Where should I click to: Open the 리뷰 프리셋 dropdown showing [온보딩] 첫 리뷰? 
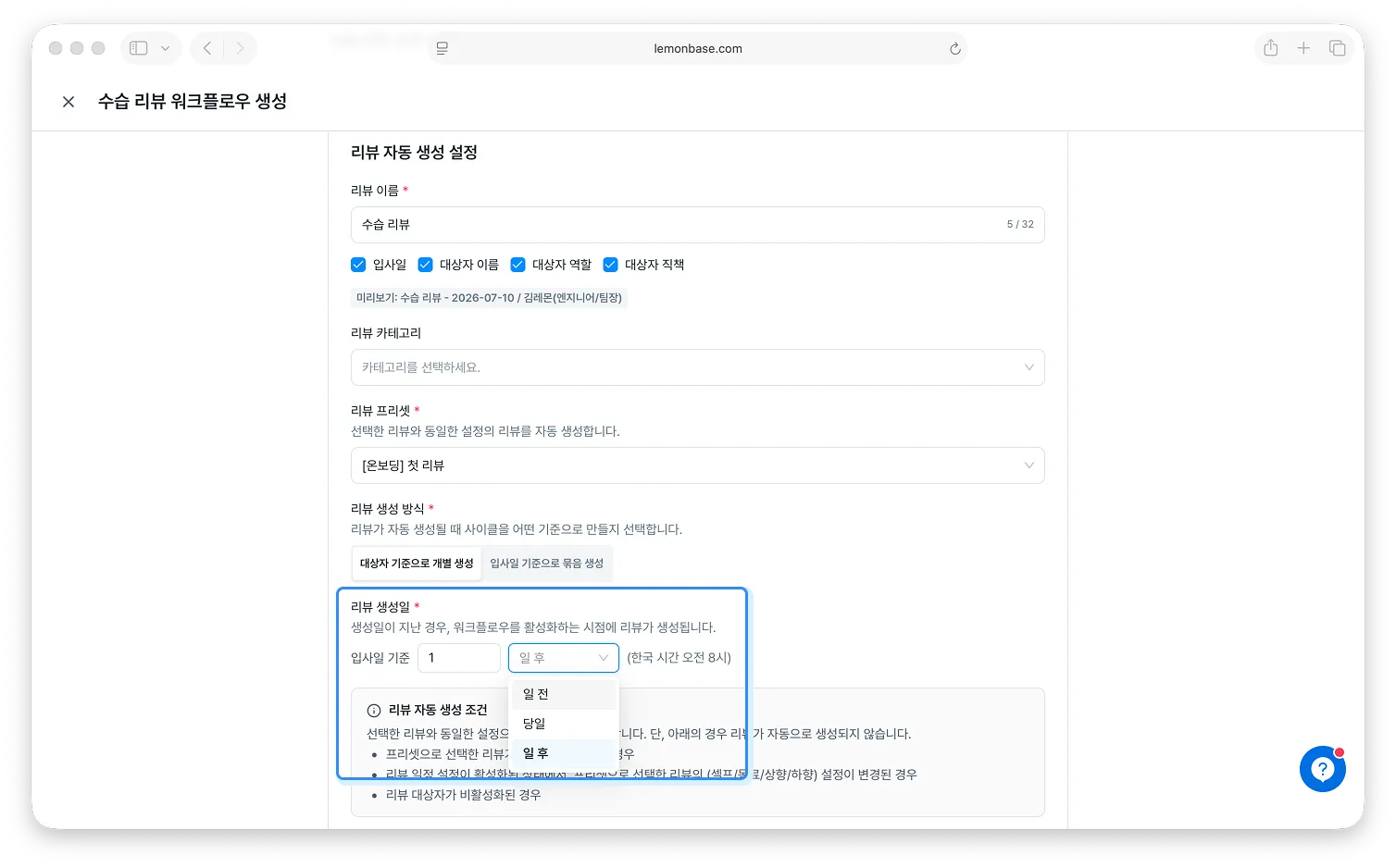click(698, 465)
